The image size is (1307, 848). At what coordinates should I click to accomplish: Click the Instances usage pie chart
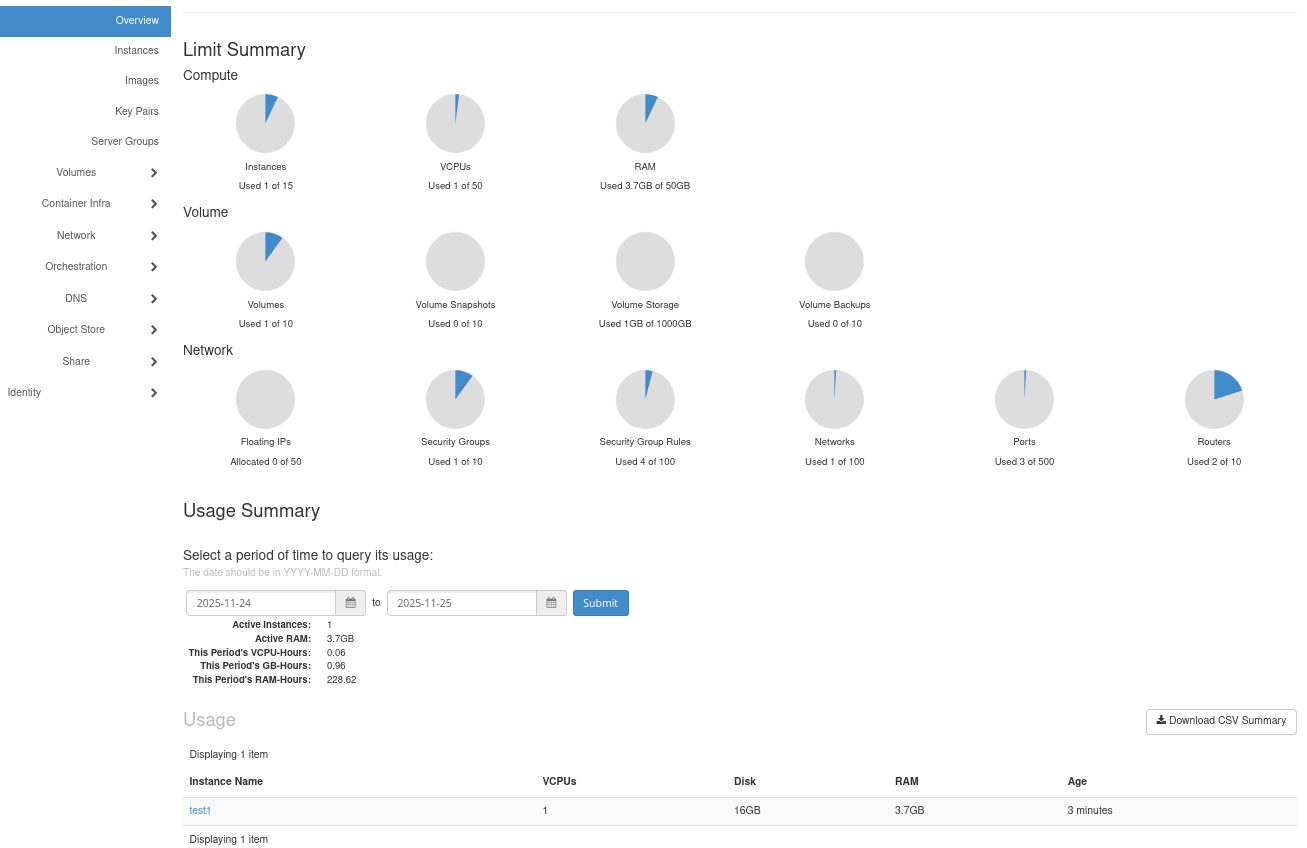(265, 124)
